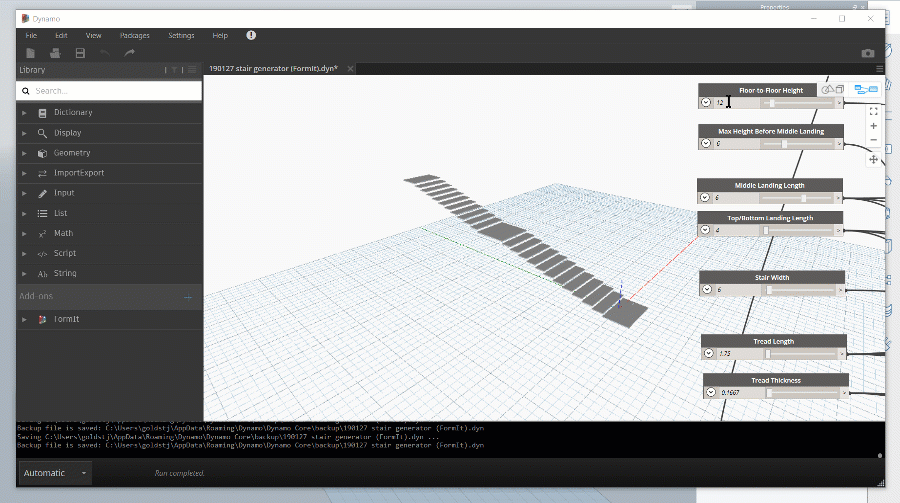The image size is (900, 503).
Task: Click the String category Ab icon
Action: coord(42,274)
